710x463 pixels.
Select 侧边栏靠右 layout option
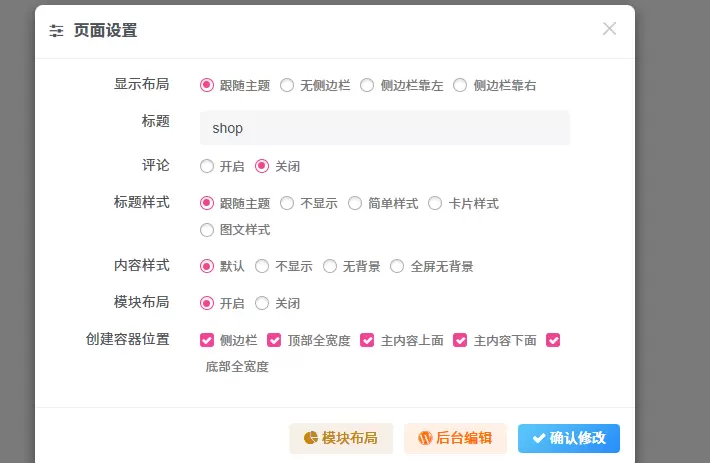click(x=460, y=85)
